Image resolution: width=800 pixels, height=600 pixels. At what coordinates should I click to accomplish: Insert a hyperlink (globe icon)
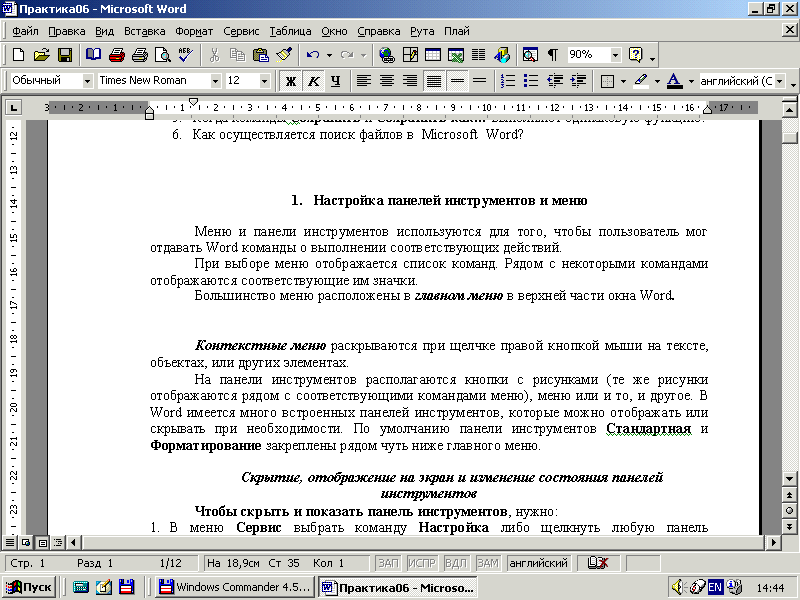pos(386,55)
